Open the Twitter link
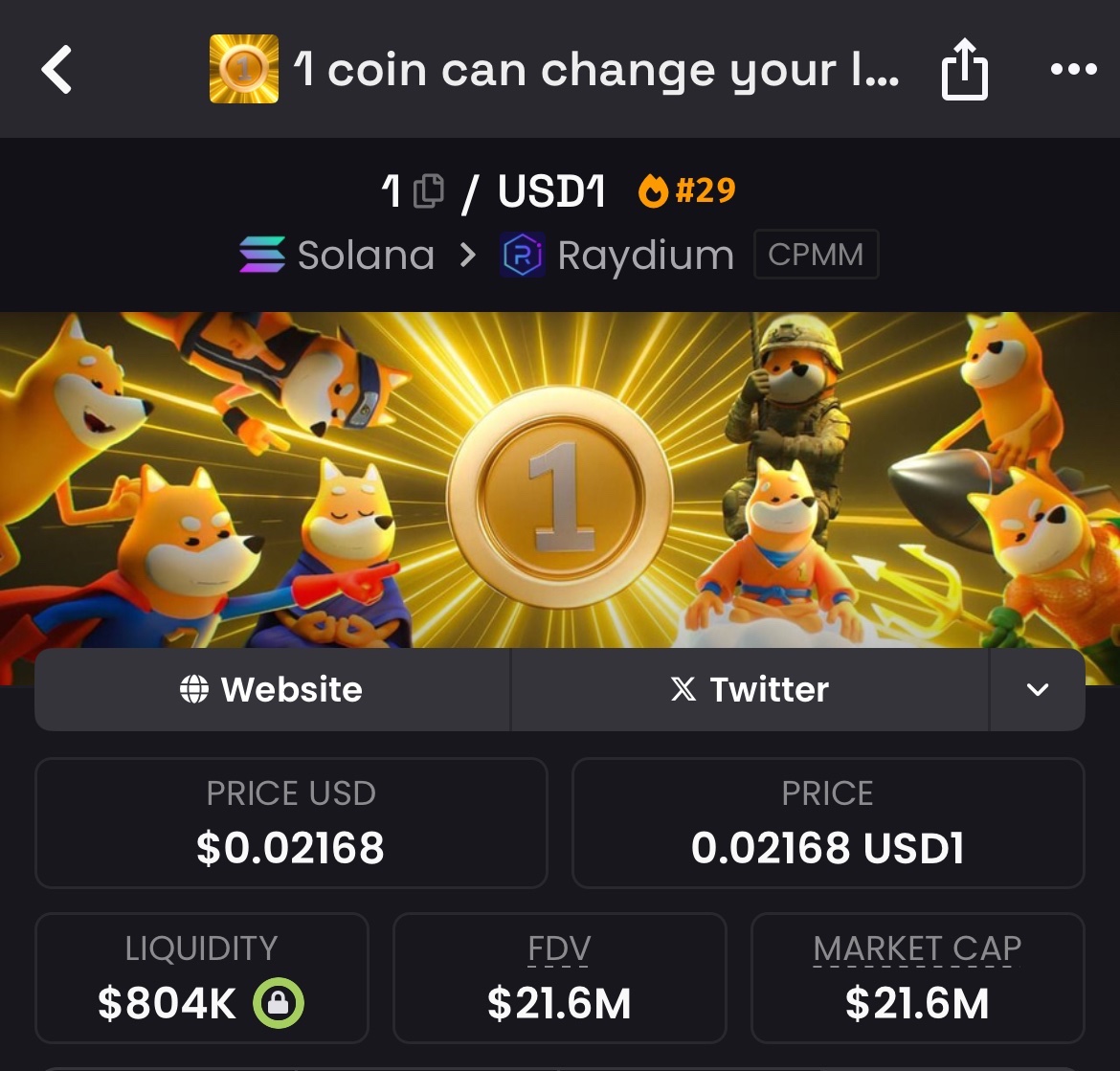The image size is (1120, 1071). (750, 689)
